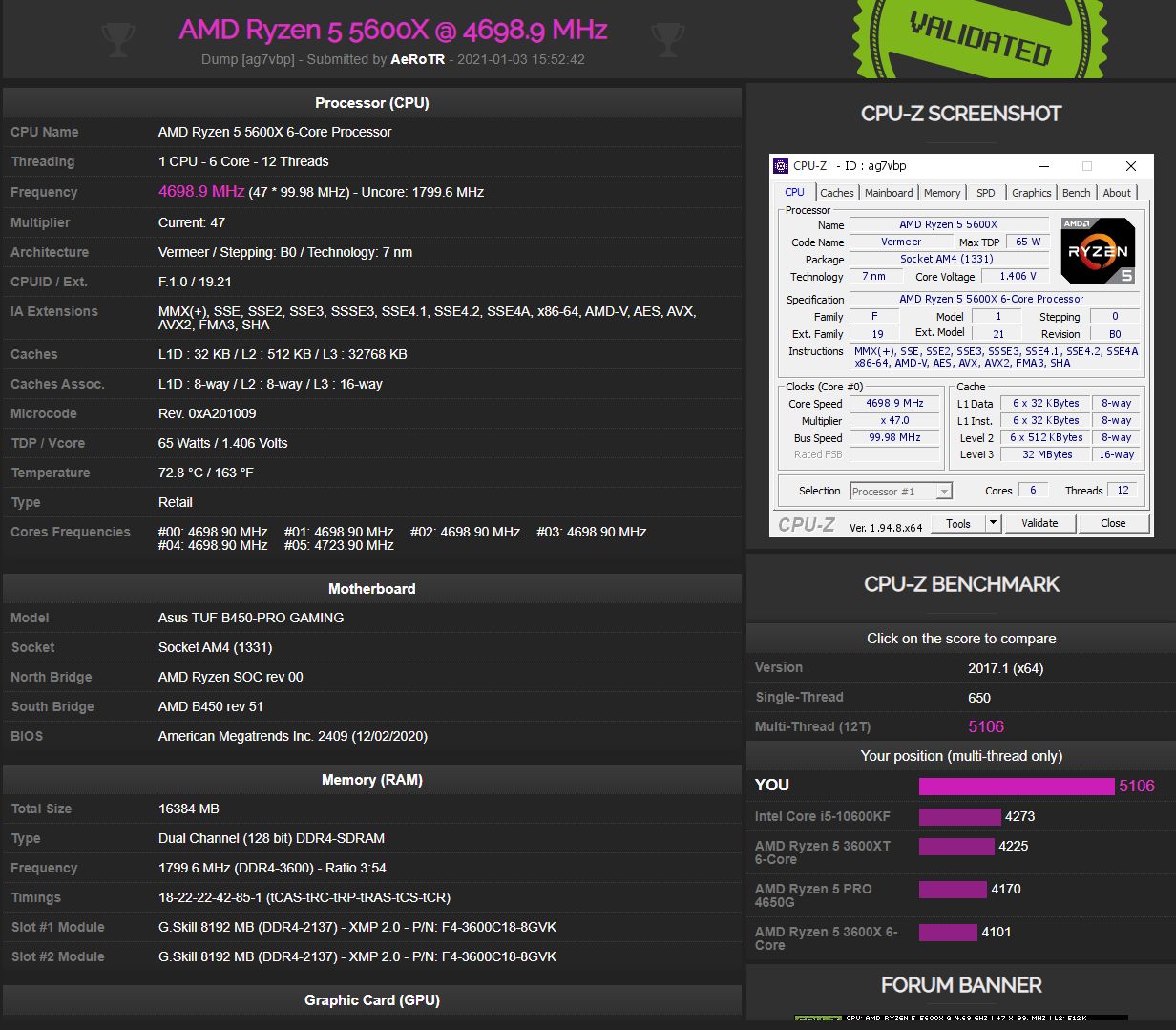Show the About tab
Viewport: 1176px width, 1030px height.
coord(1117,193)
